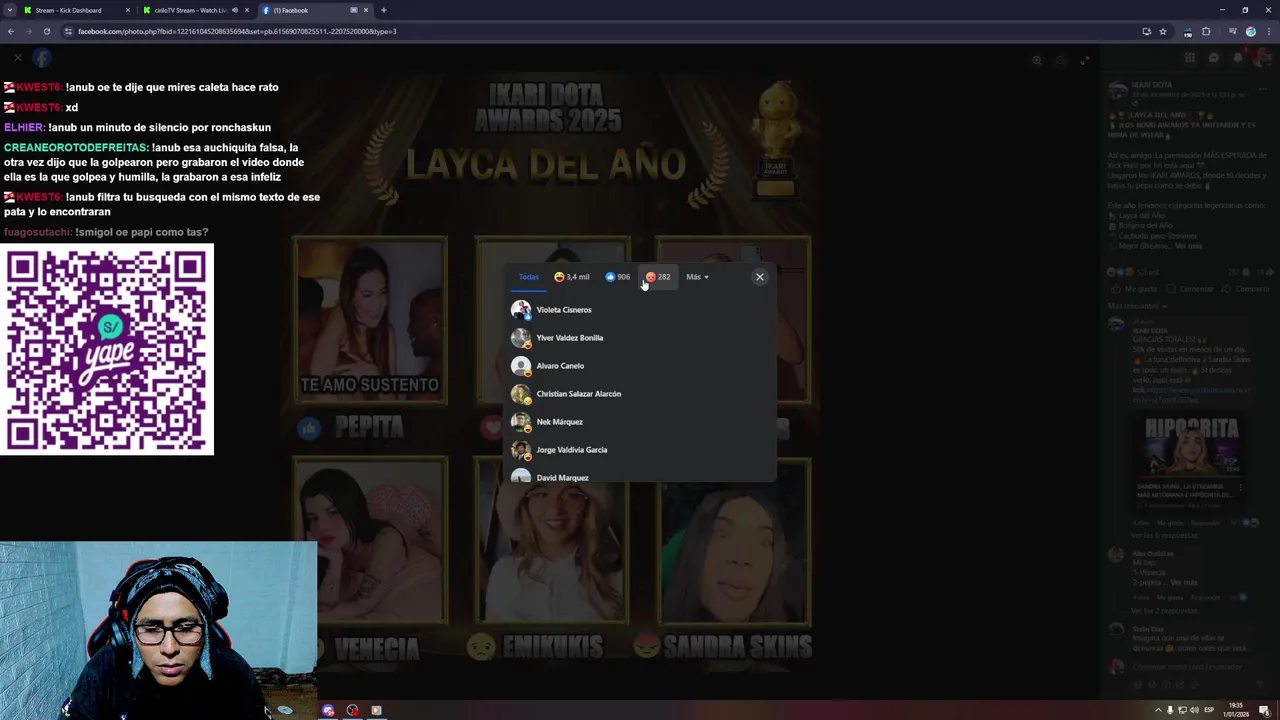The width and height of the screenshot is (1280, 720).
Task: Open the browser three-dot menu
Action: 1268,31
